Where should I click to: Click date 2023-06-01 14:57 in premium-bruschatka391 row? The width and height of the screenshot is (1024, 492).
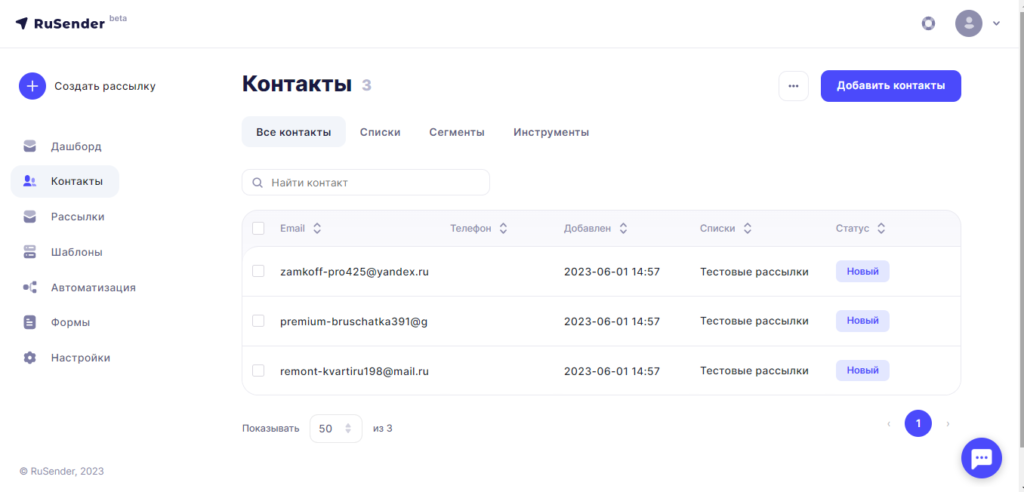[612, 321]
